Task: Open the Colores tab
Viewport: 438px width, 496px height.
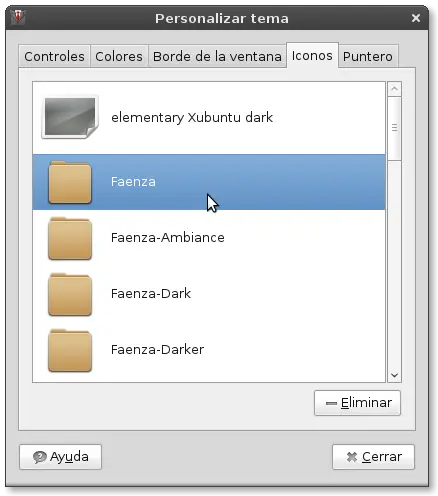Action: pyautogui.click(x=119, y=56)
